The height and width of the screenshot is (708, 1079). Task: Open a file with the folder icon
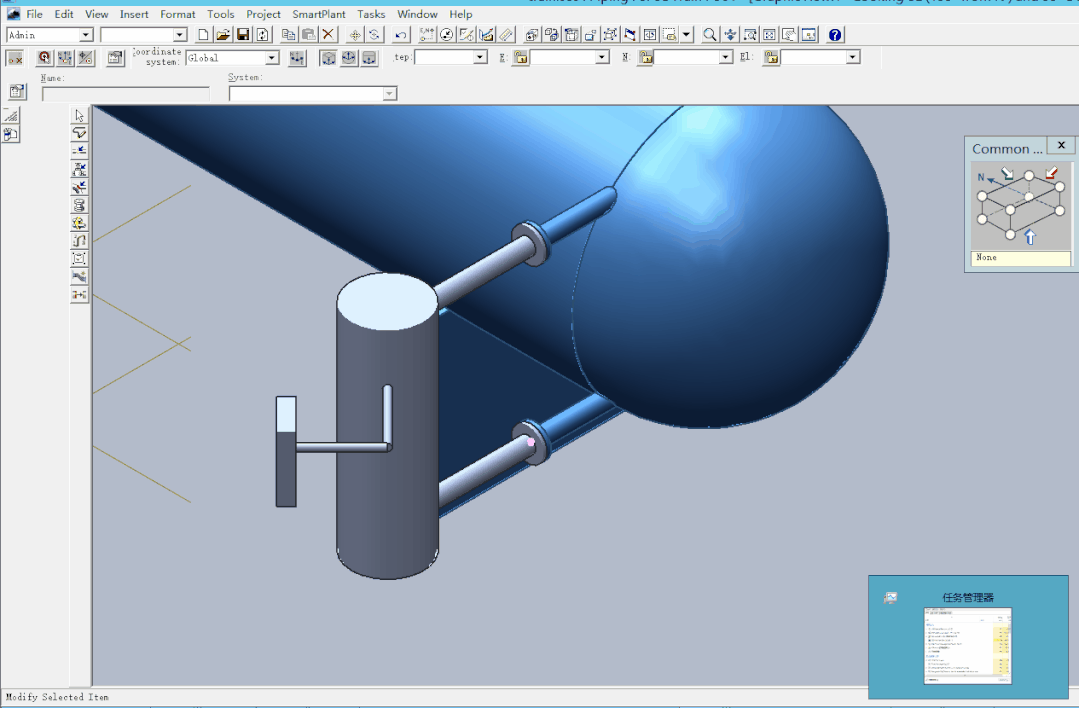point(223,34)
